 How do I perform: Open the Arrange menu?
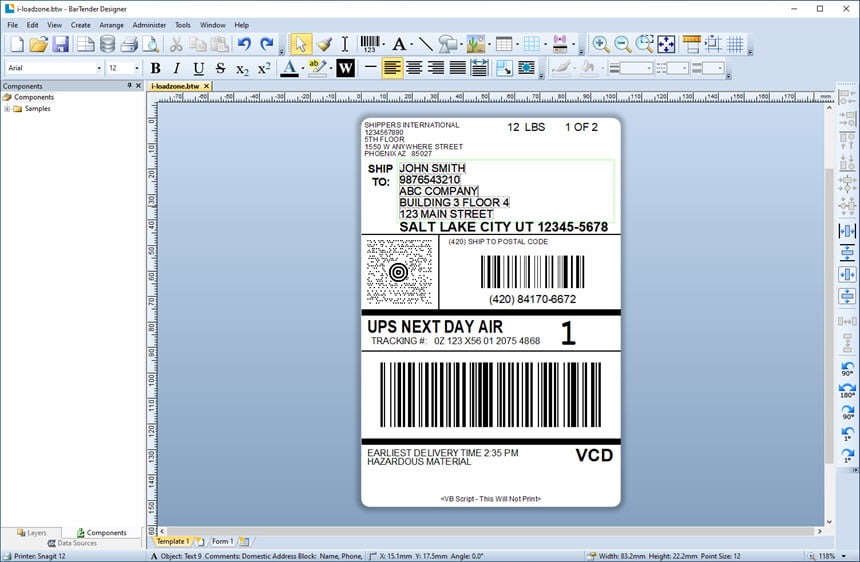coord(111,25)
